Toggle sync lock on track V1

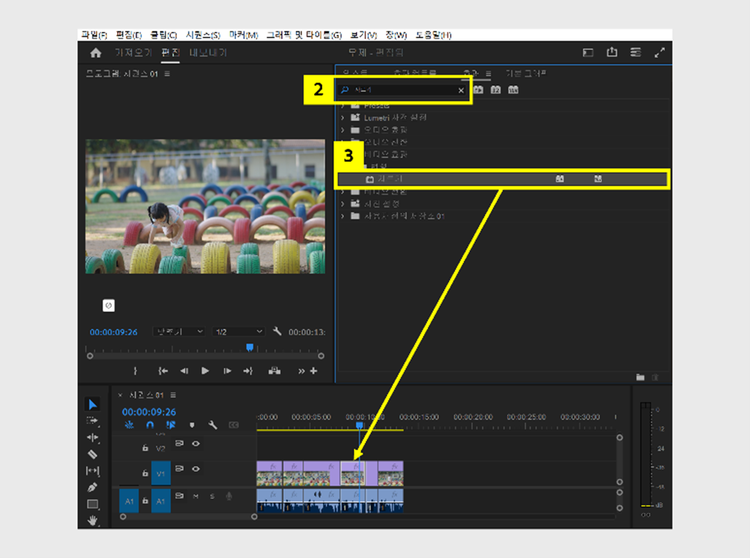click(x=179, y=468)
